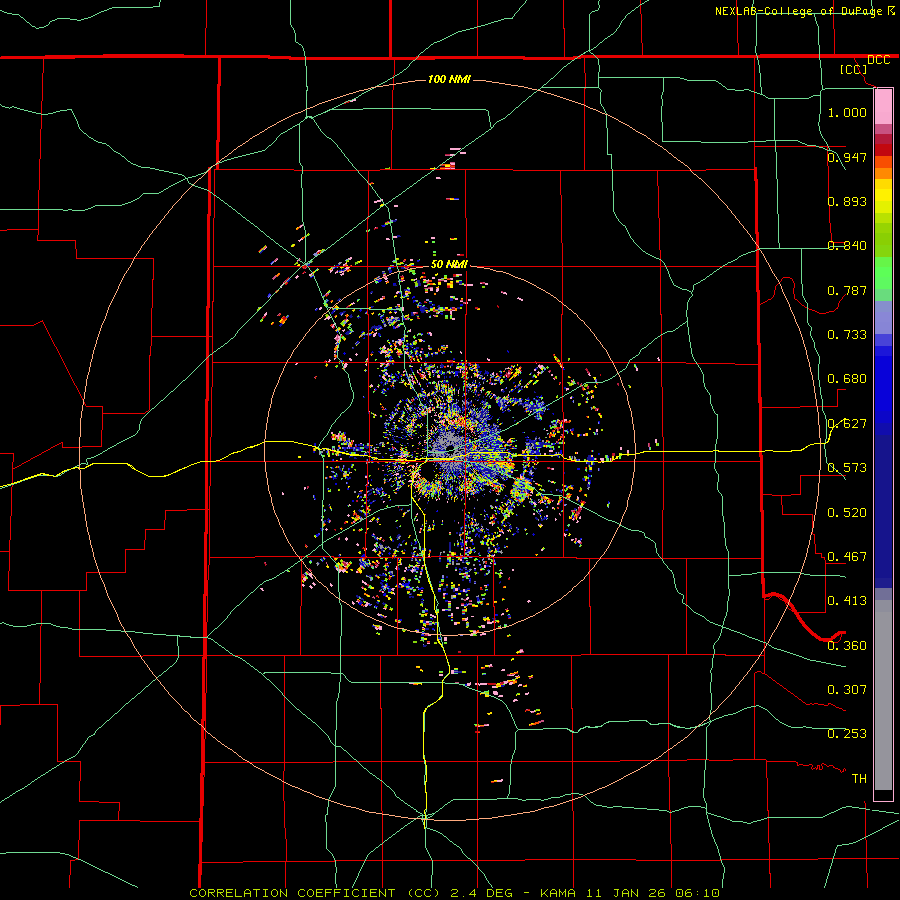The width and height of the screenshot is (900, 900).
Task: Select the 0.360 scale value
Action: 847,645
